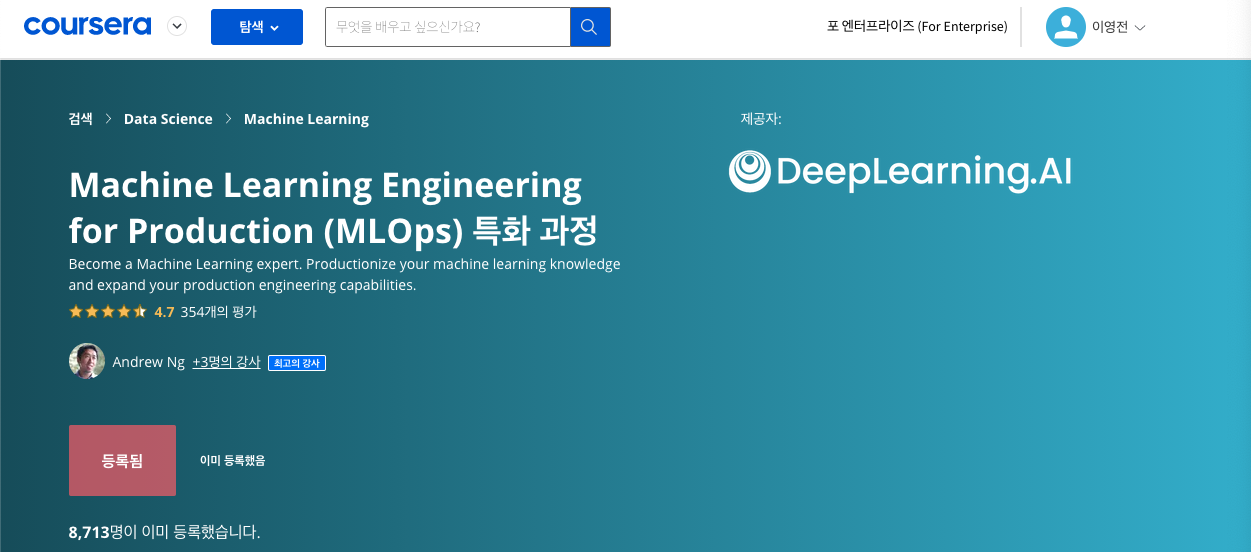Expand the 이영전 account menu
The height and width of the screenshot is (552, 1251).
1118,27
